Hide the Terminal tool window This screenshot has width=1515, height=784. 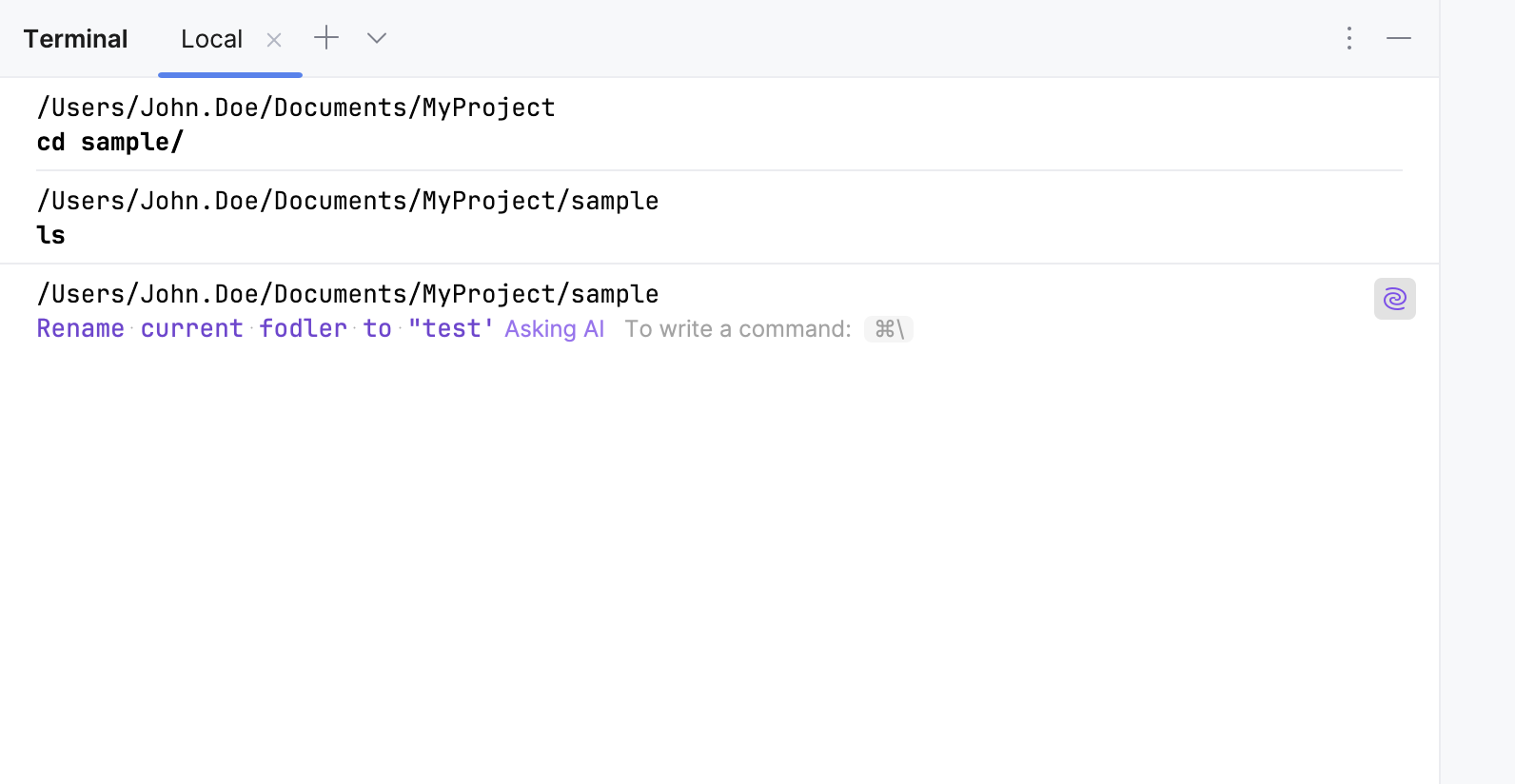(x=1399, y=38)
